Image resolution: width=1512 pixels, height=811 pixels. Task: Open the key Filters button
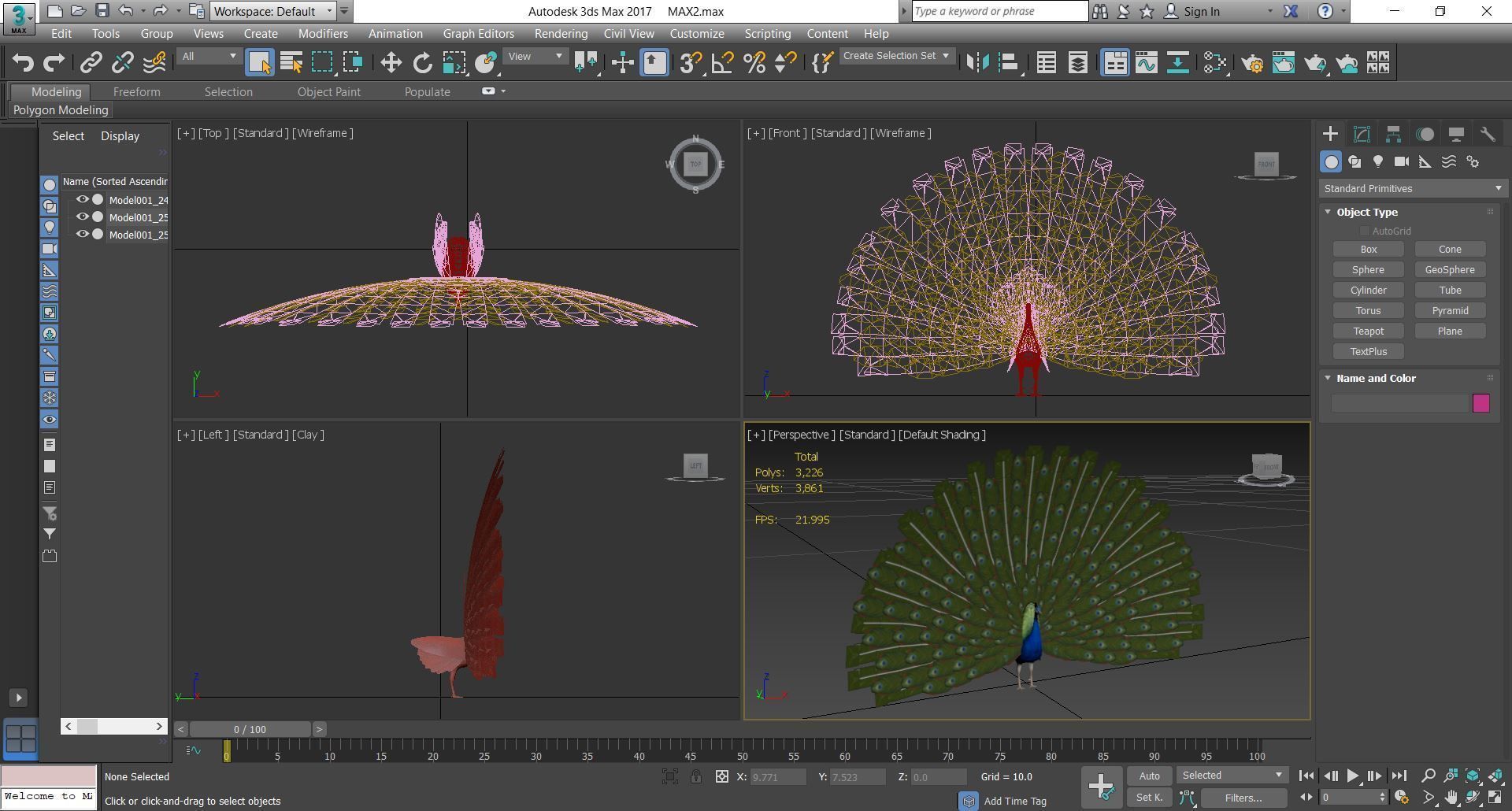click(1243, 798)
